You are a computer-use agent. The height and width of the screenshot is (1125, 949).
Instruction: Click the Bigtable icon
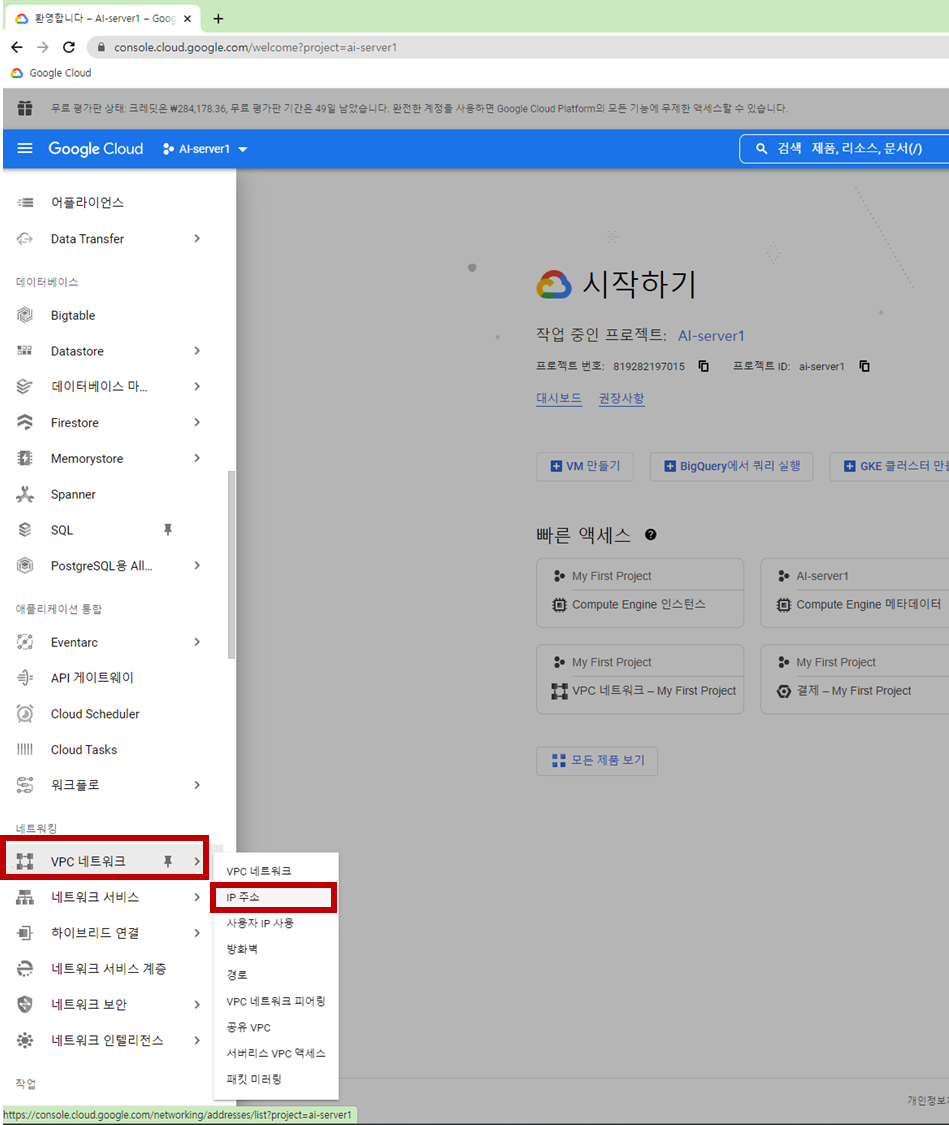tap(25, 315)
